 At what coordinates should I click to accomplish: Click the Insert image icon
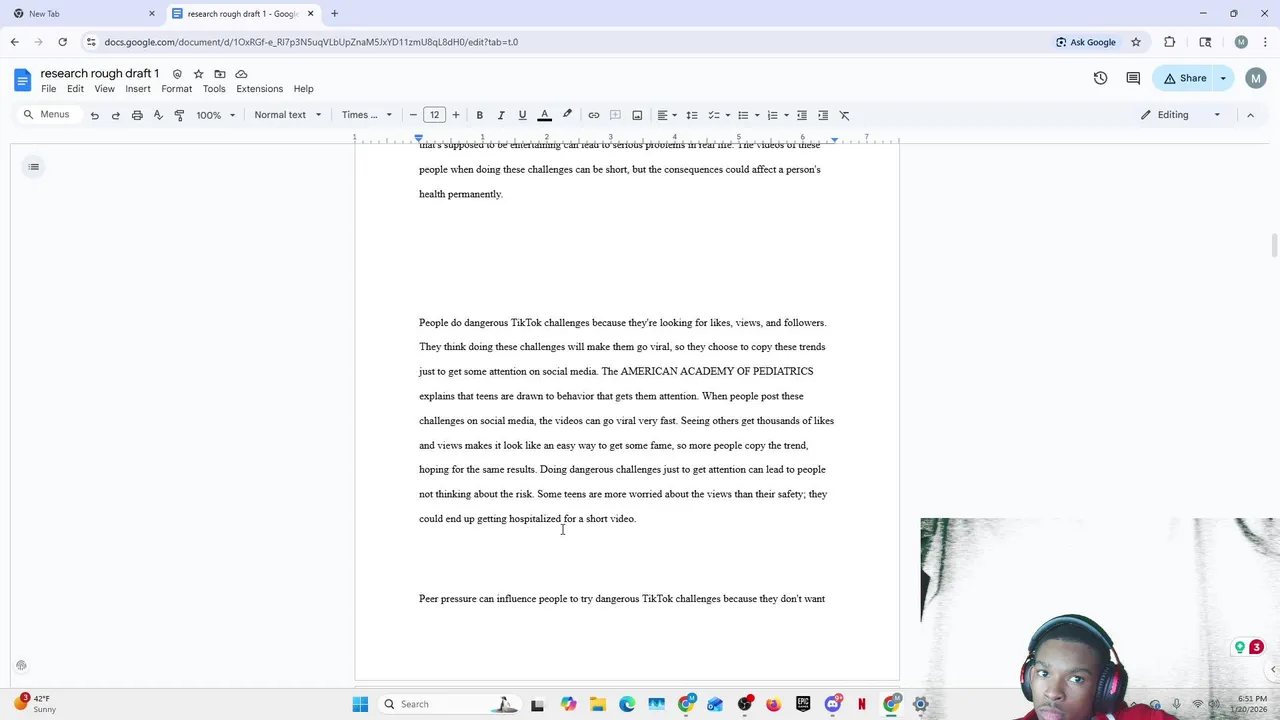tap(637, 115)
